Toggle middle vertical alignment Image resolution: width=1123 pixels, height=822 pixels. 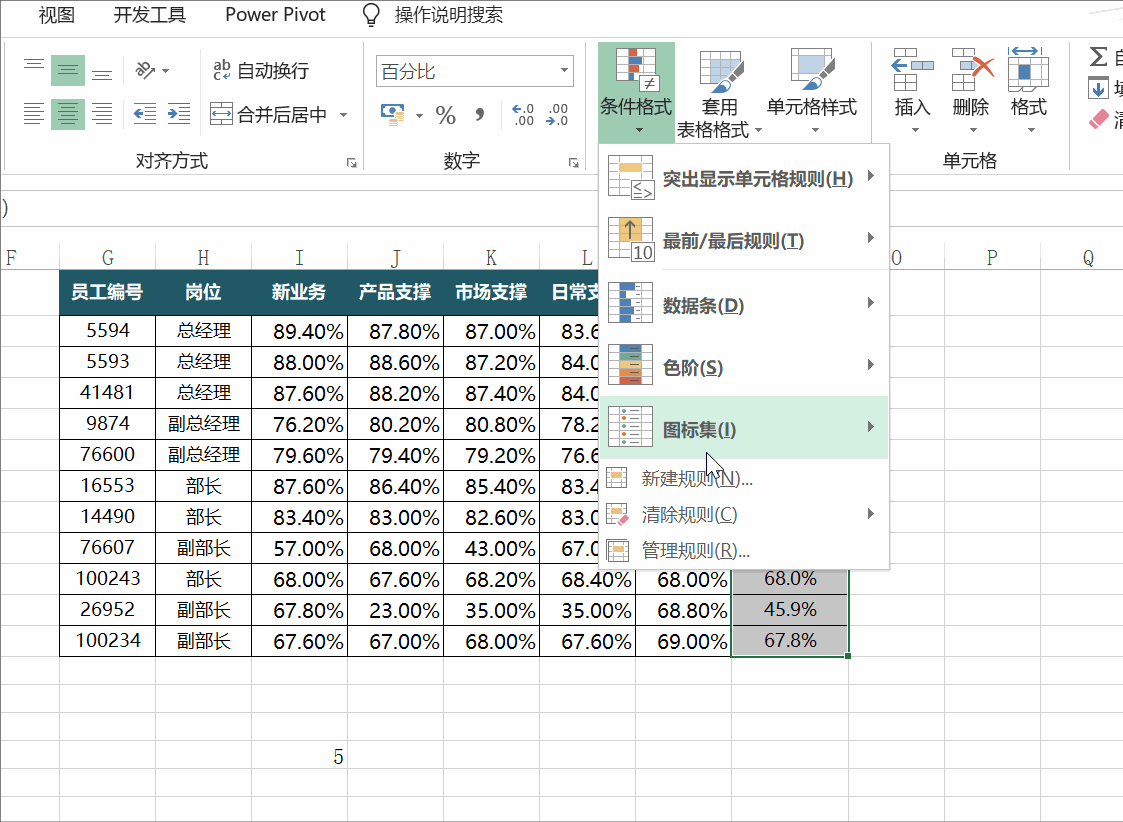(x=68, y=70)
